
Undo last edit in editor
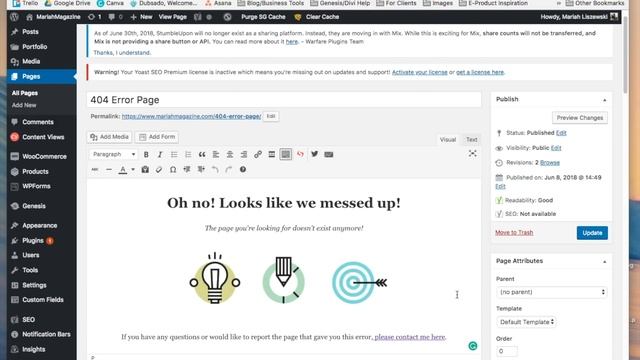click(x=215, y=169)
